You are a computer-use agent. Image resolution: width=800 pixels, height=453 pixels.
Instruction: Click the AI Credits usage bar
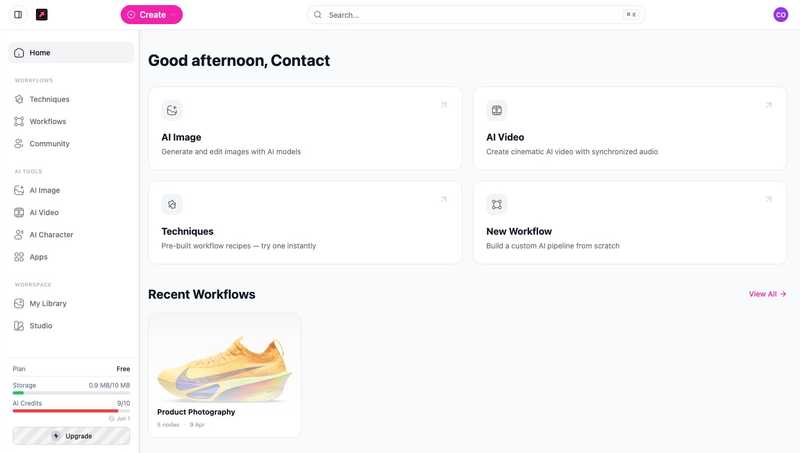[x=71, y=411]
